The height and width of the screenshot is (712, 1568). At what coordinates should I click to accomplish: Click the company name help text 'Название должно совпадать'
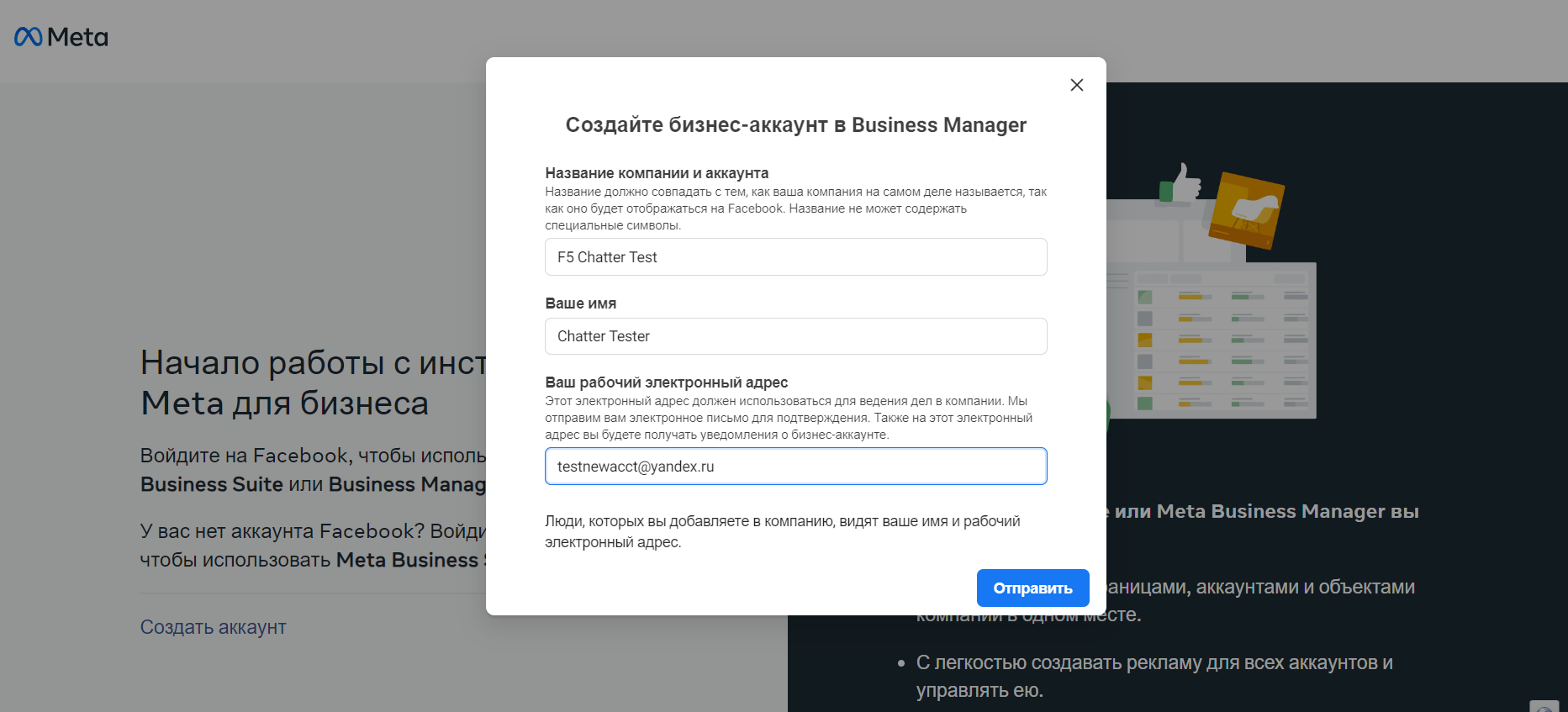click(795, 208)
